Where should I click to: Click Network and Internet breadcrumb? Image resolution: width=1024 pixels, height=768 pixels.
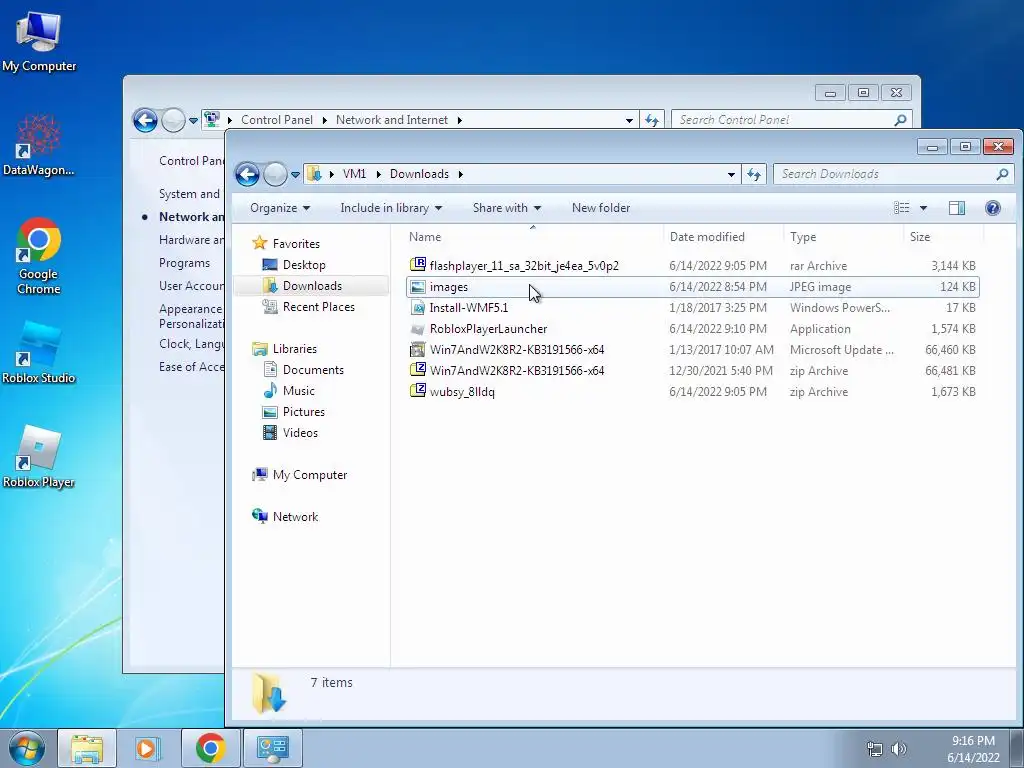[392, 120]
